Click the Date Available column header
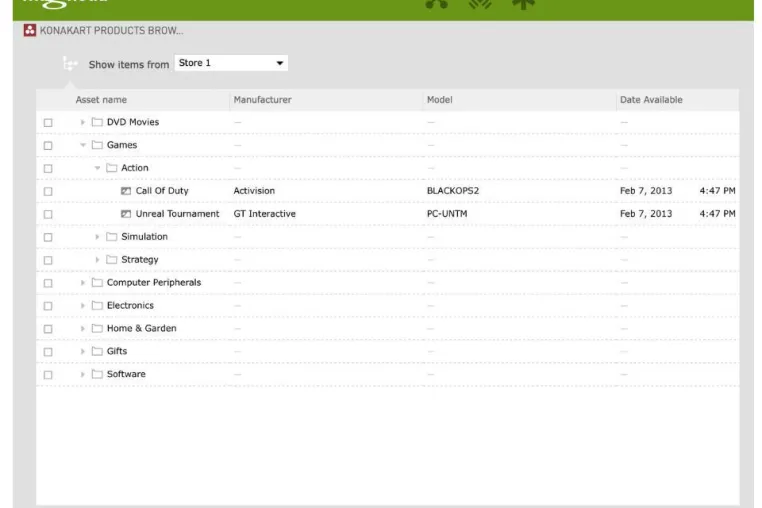762x508 pixels. pyautogui.click(x=651, y=100)
